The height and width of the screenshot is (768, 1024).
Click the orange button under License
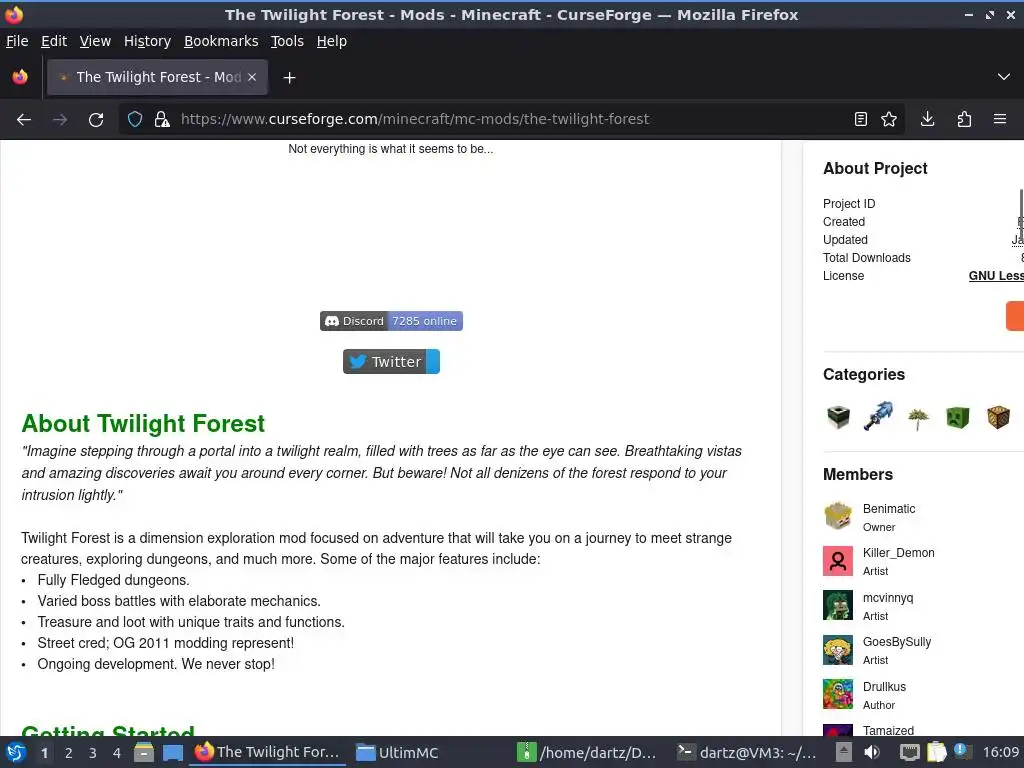point(1015,316)
